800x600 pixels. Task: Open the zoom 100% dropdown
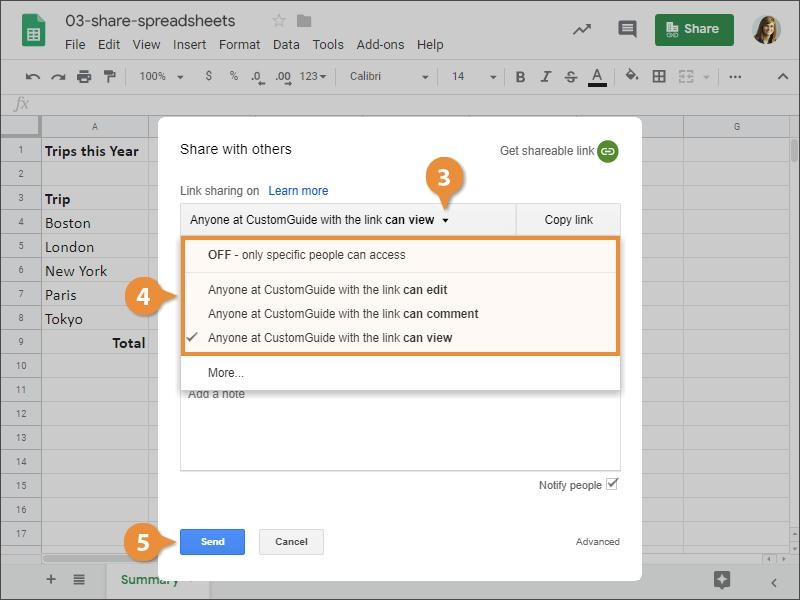(x=161, y=77)
